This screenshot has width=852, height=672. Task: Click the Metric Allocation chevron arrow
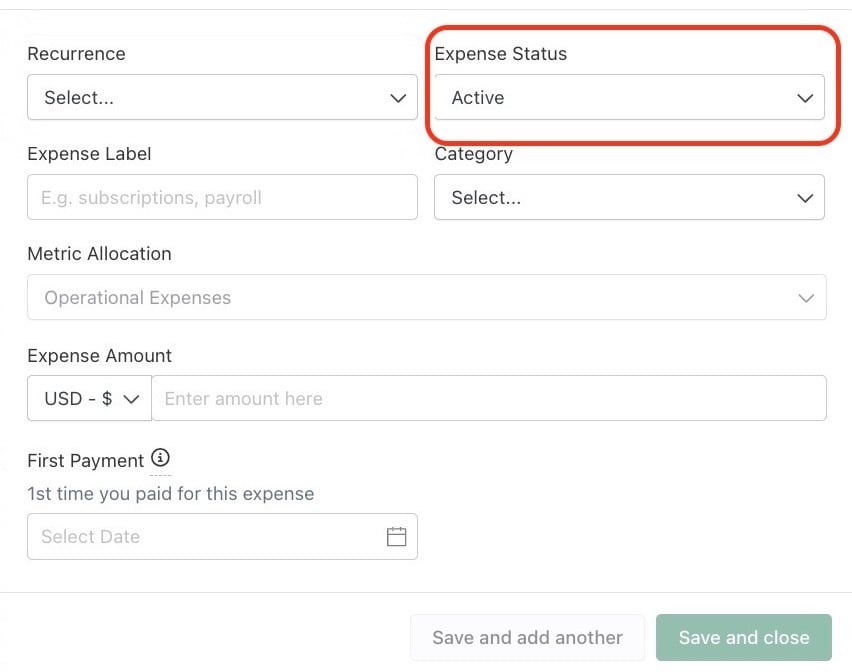tap(806, 298)
